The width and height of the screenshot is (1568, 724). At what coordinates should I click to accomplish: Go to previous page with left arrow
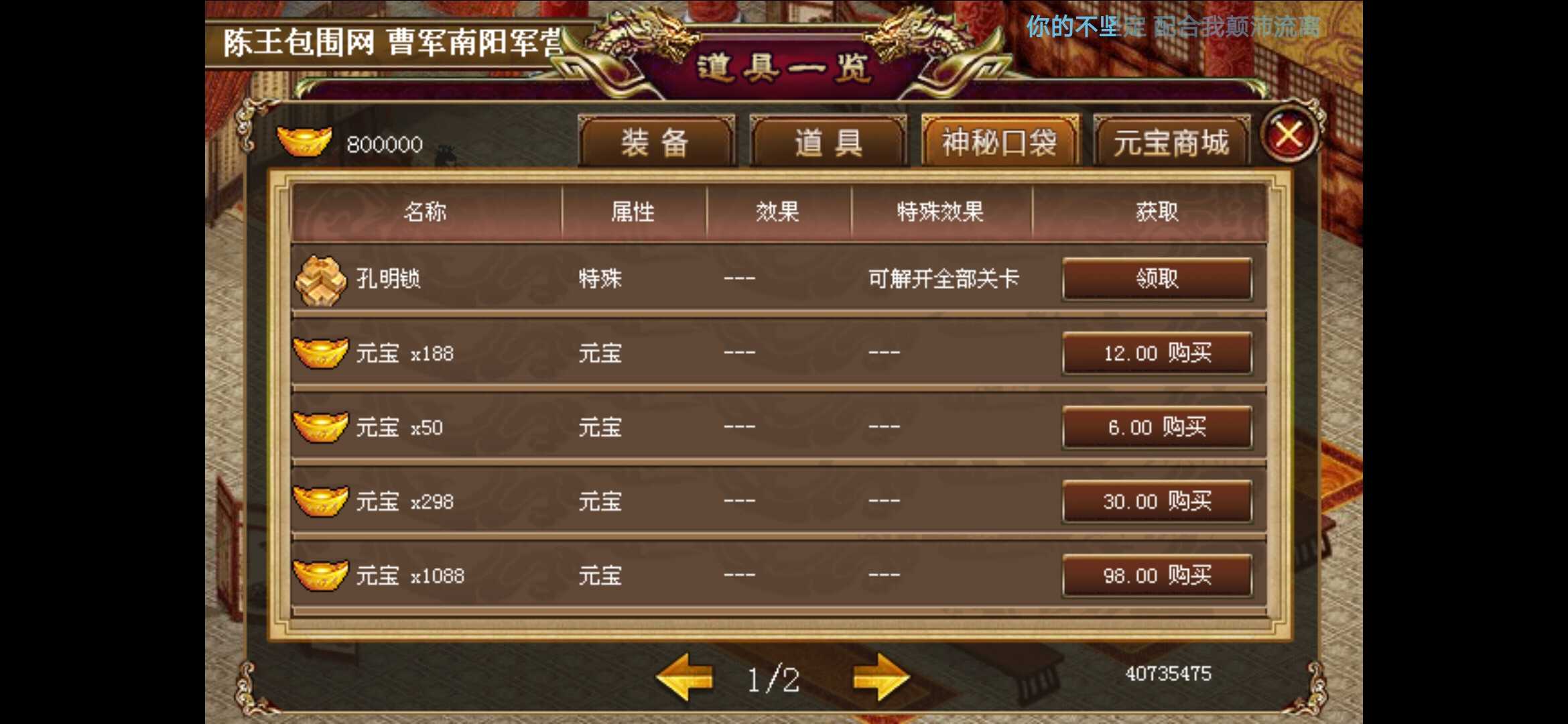685,678
